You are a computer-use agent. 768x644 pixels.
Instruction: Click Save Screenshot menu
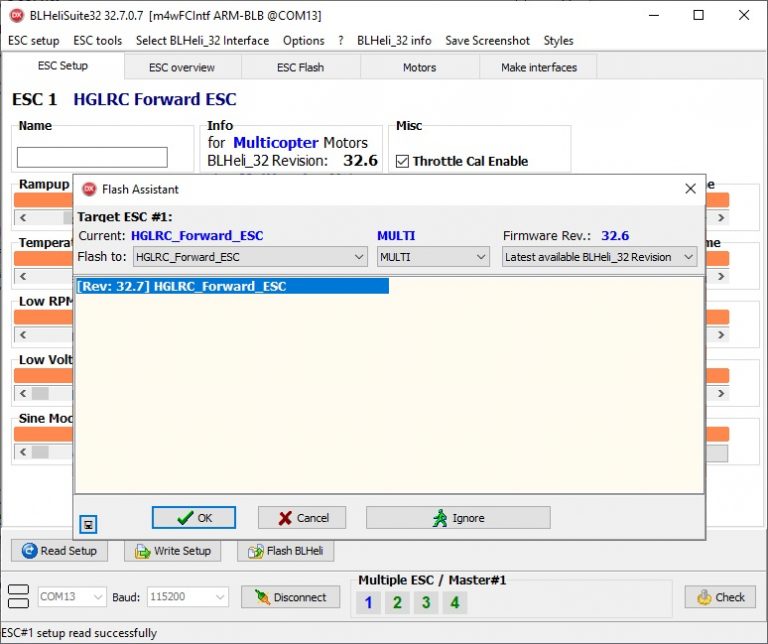tap(487, 41)
